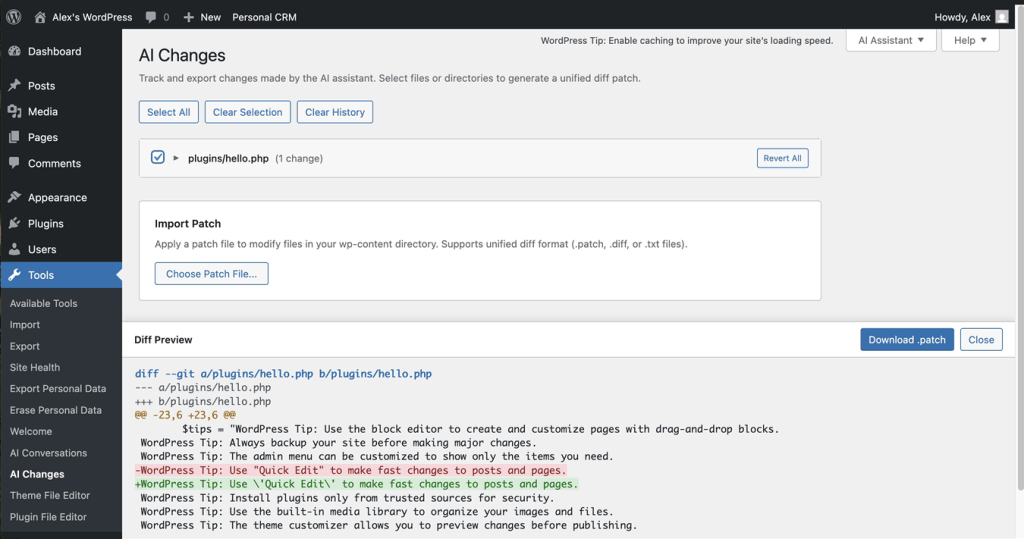The width and height of the screenshot is (1024, 539).
Task: Click the Alex's WordPress home icon
Action: click(x=40, y=17)
